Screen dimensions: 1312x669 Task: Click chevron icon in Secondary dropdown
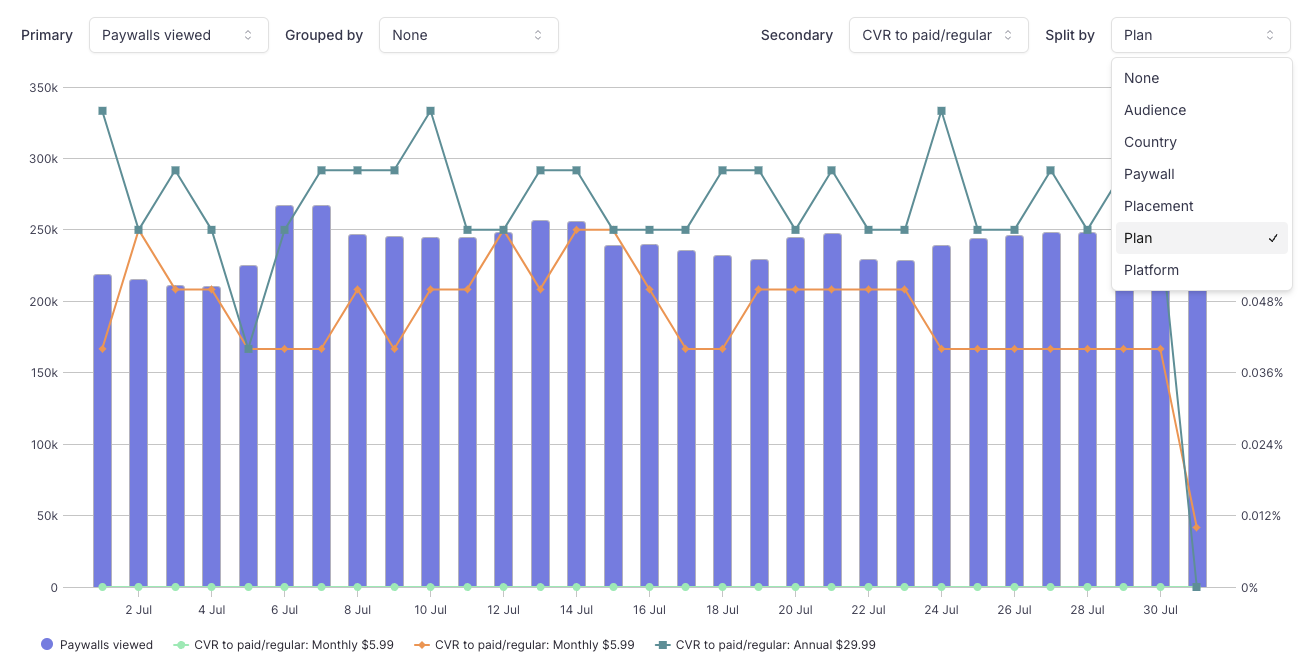click(x=1008, y=35)
